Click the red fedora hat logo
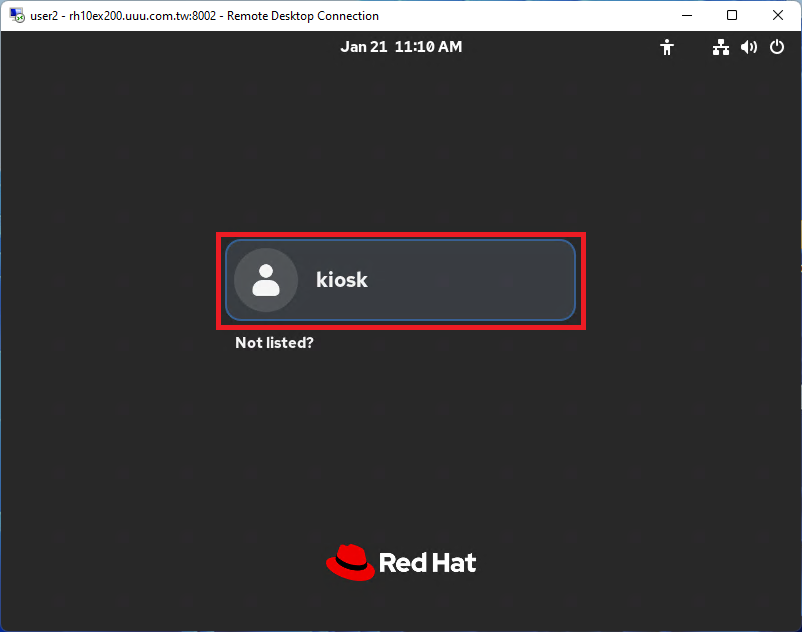This screenshot has width=802, height=632. click(349, 562)
